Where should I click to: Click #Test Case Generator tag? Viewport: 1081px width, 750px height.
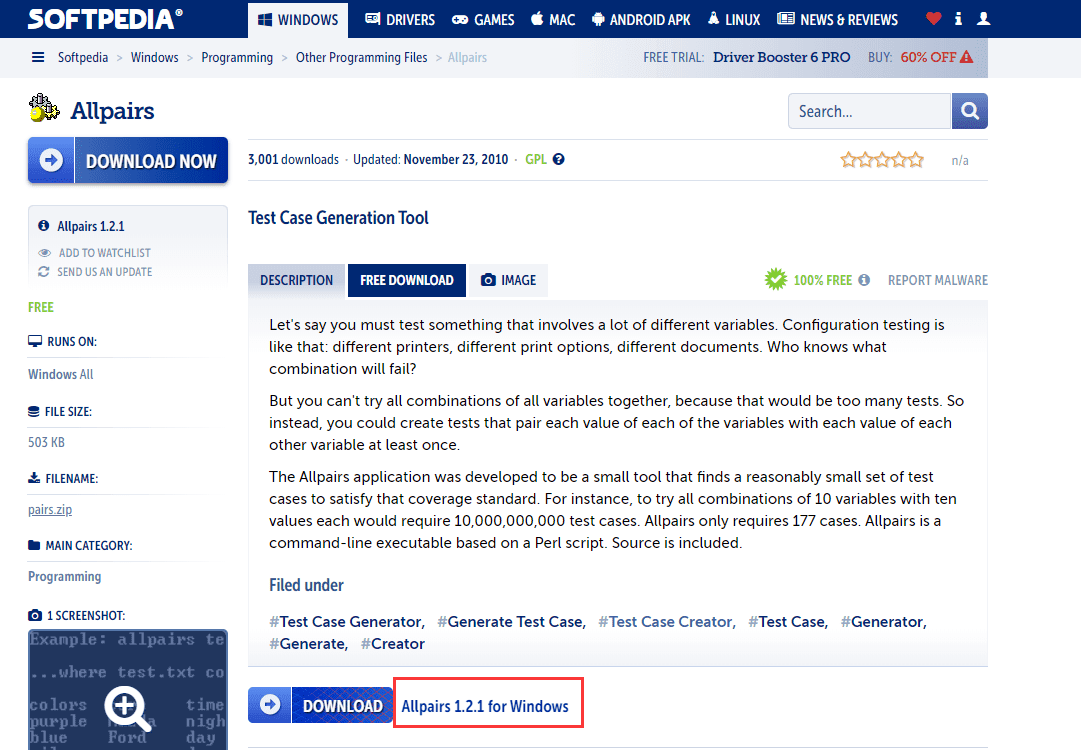(x=347, y=622)
